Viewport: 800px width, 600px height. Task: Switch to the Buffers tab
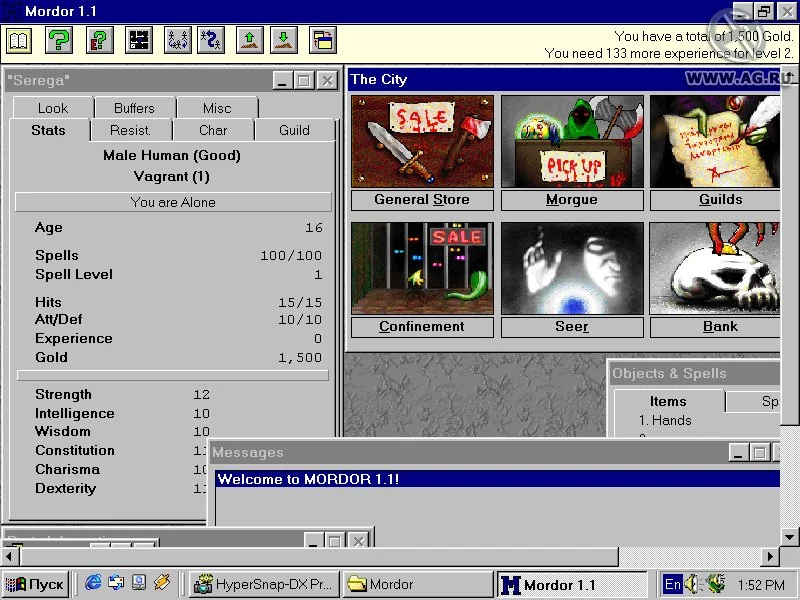135,108
